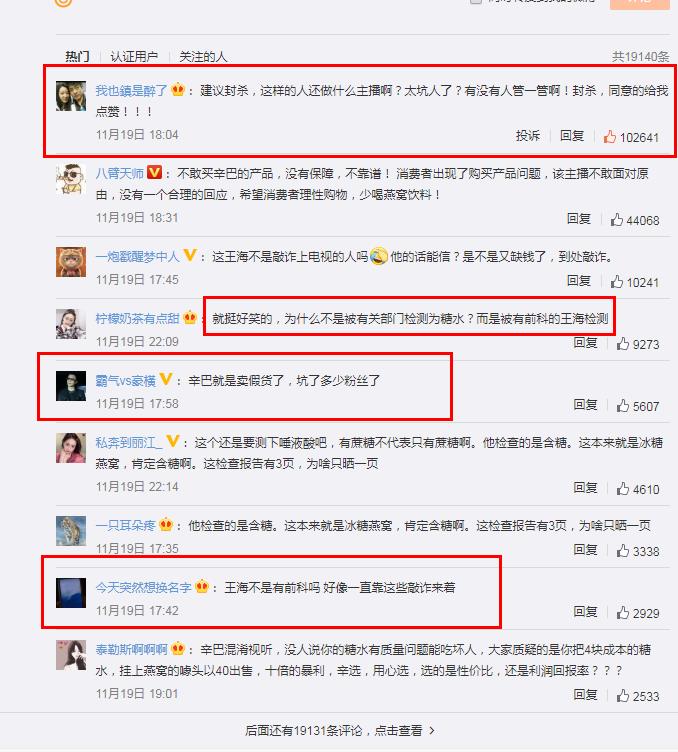The height and width of the screenshot is (752, 678).
Task: Like the comment with 10241 thumbs-up
Action: (617, 282)
